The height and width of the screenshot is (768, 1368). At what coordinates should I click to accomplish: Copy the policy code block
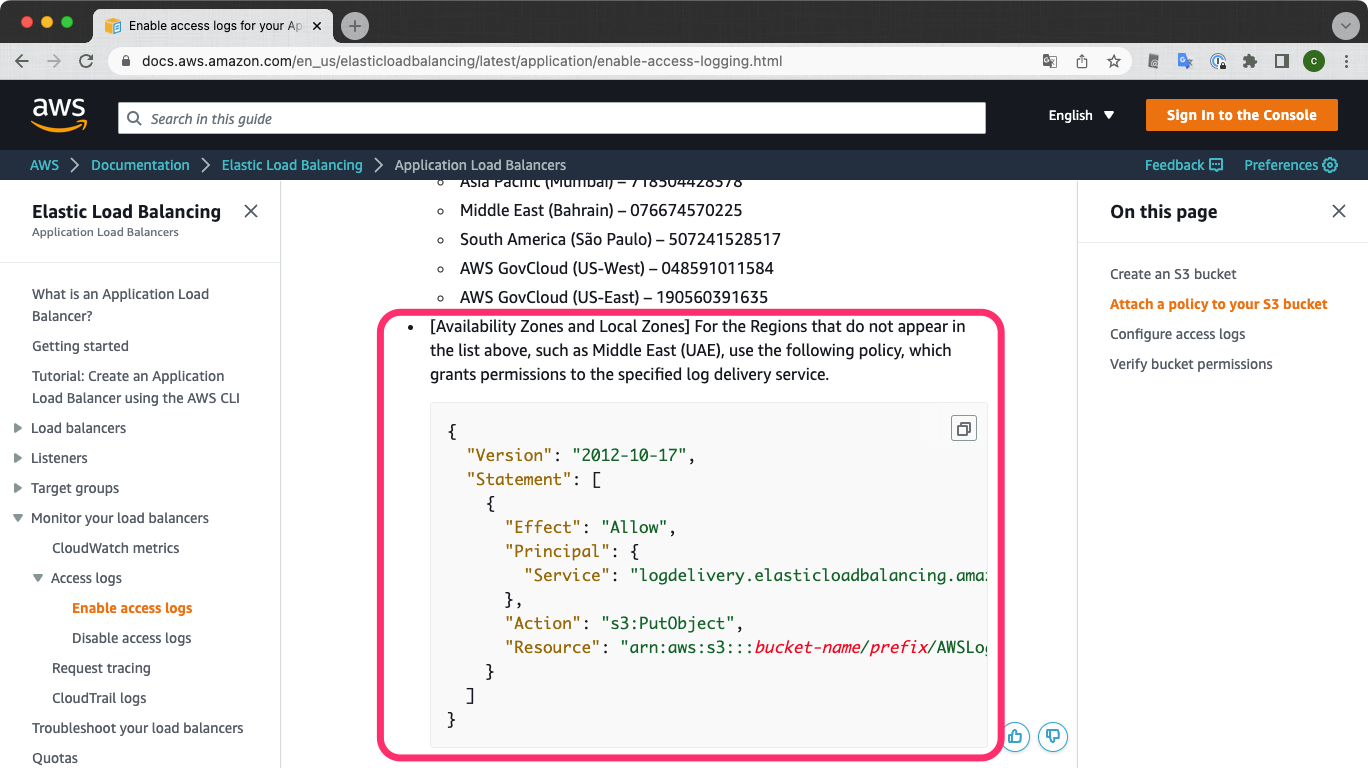[963, 428]
